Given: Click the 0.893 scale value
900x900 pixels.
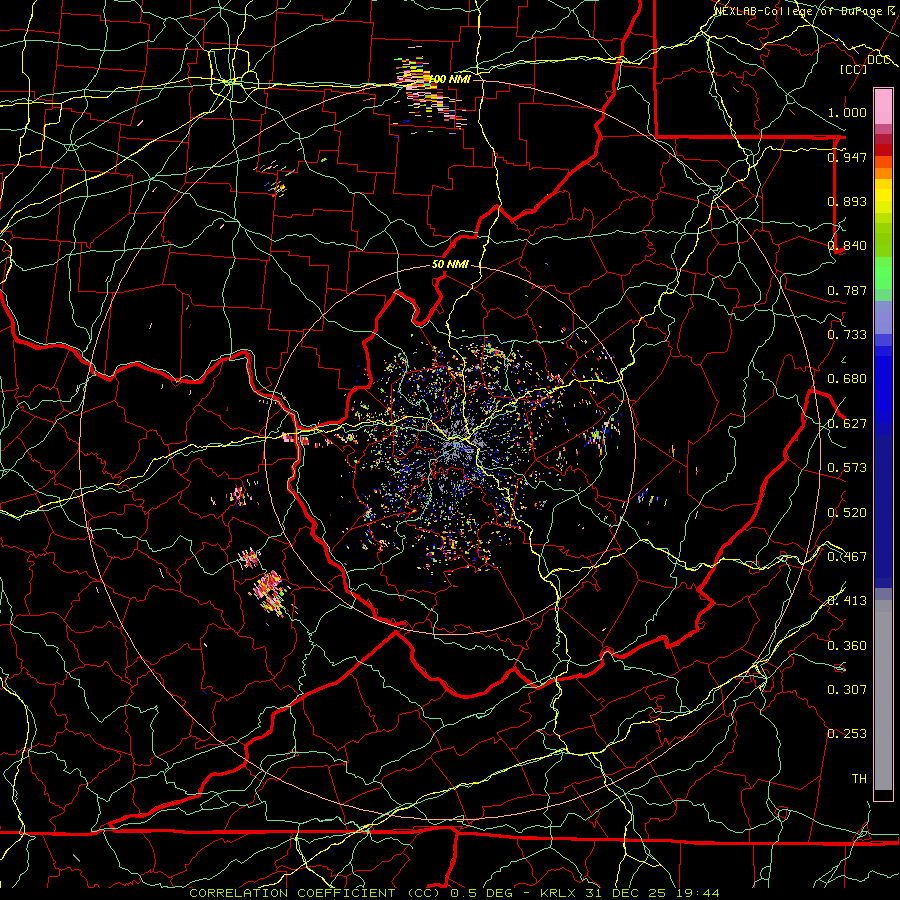Looking at the screenshot, I should [847, 201].
